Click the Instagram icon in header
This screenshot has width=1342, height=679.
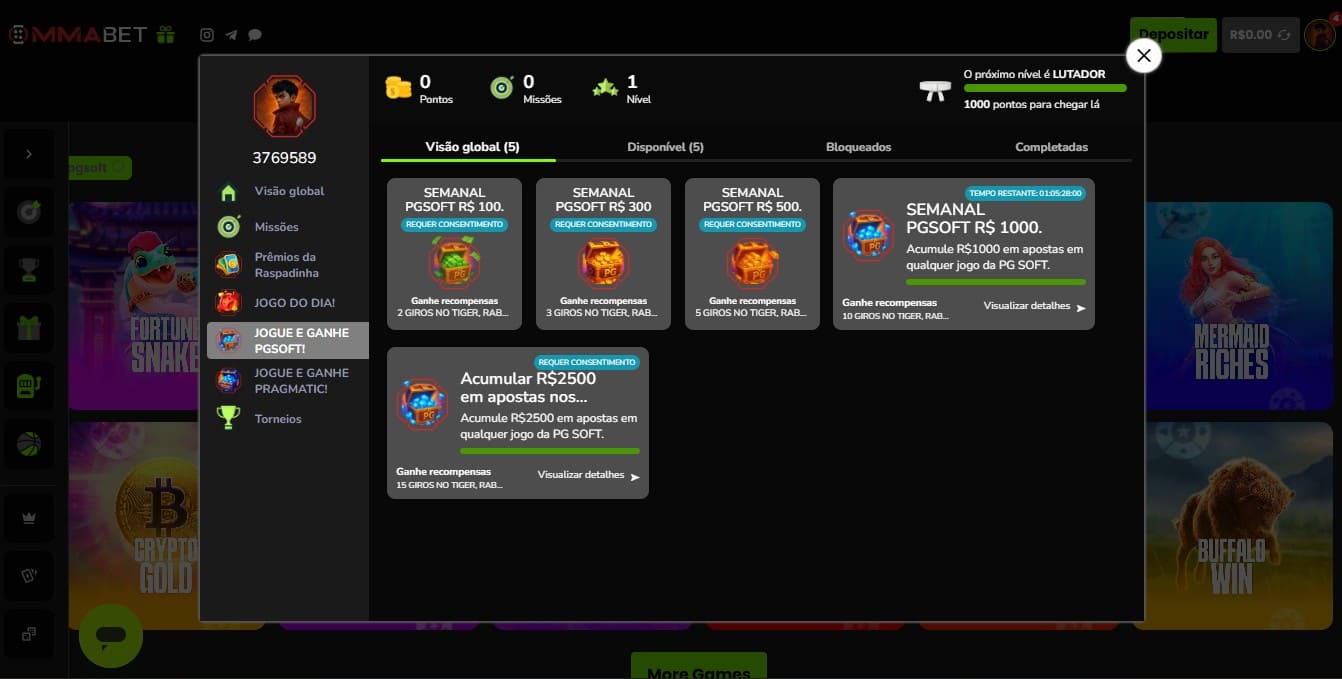(x=207, y=35)
